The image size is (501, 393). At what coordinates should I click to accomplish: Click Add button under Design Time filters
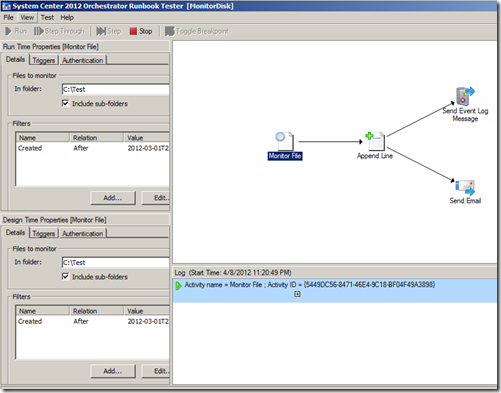click(113, 371)
